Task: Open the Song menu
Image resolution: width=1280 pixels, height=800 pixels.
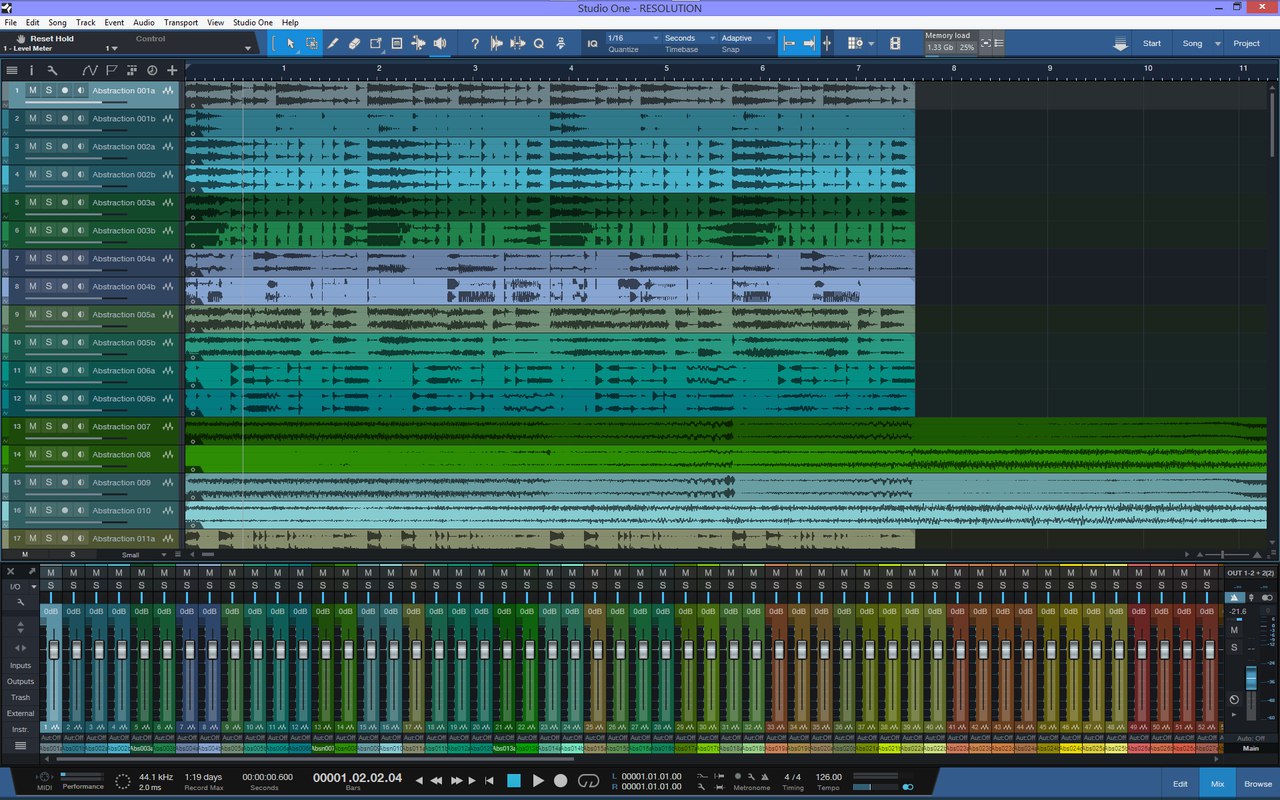Action: click(x=57, y=22)
